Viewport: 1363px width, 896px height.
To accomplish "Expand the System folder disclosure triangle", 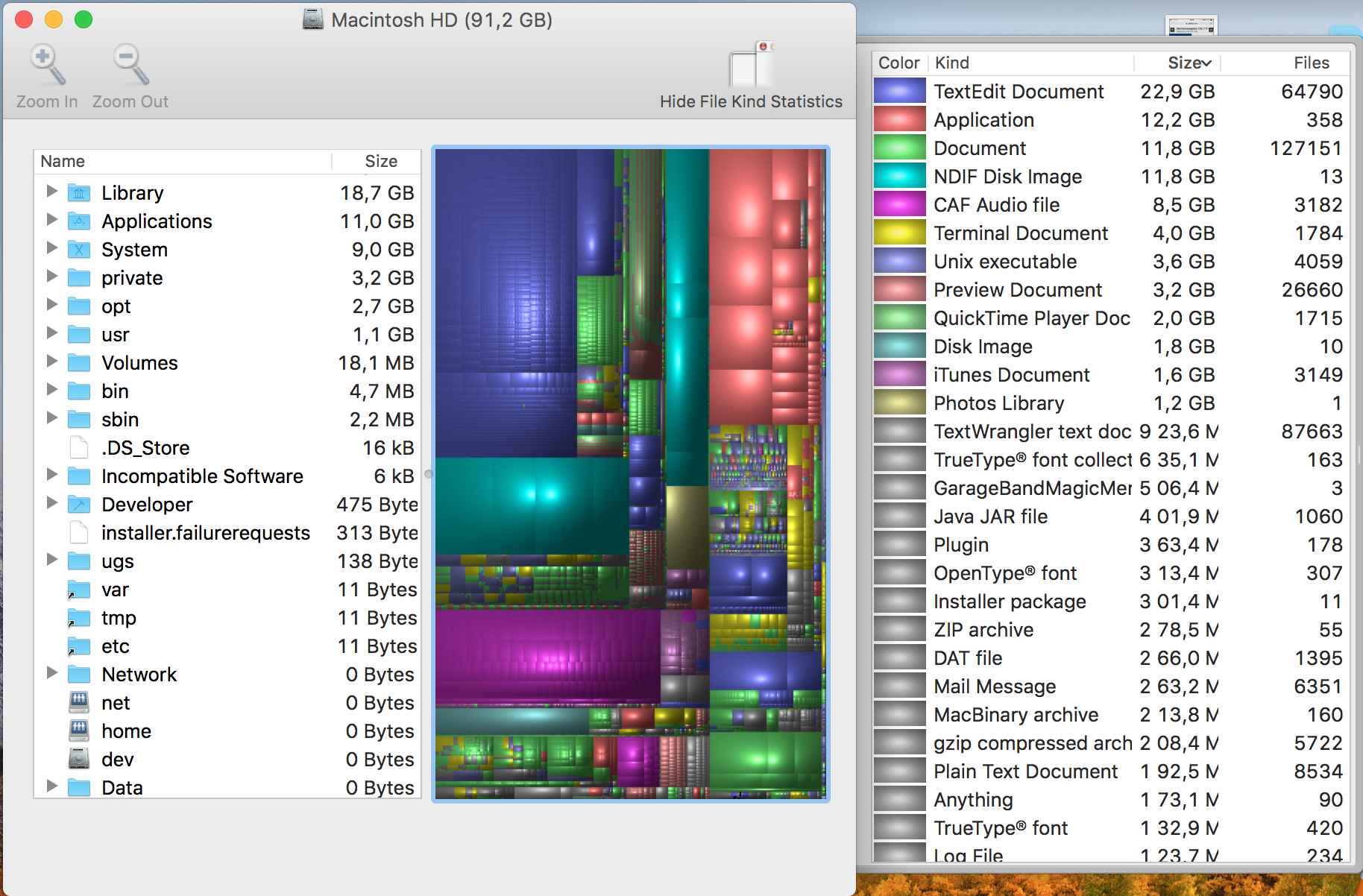I will pyautogui.click(x=51, y=248).
